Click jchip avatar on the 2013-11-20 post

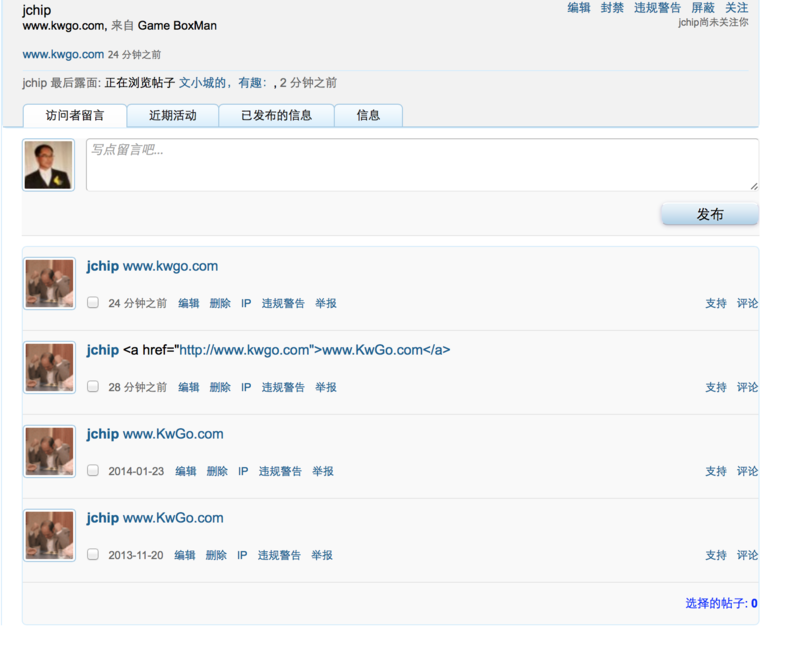[49, 536]
